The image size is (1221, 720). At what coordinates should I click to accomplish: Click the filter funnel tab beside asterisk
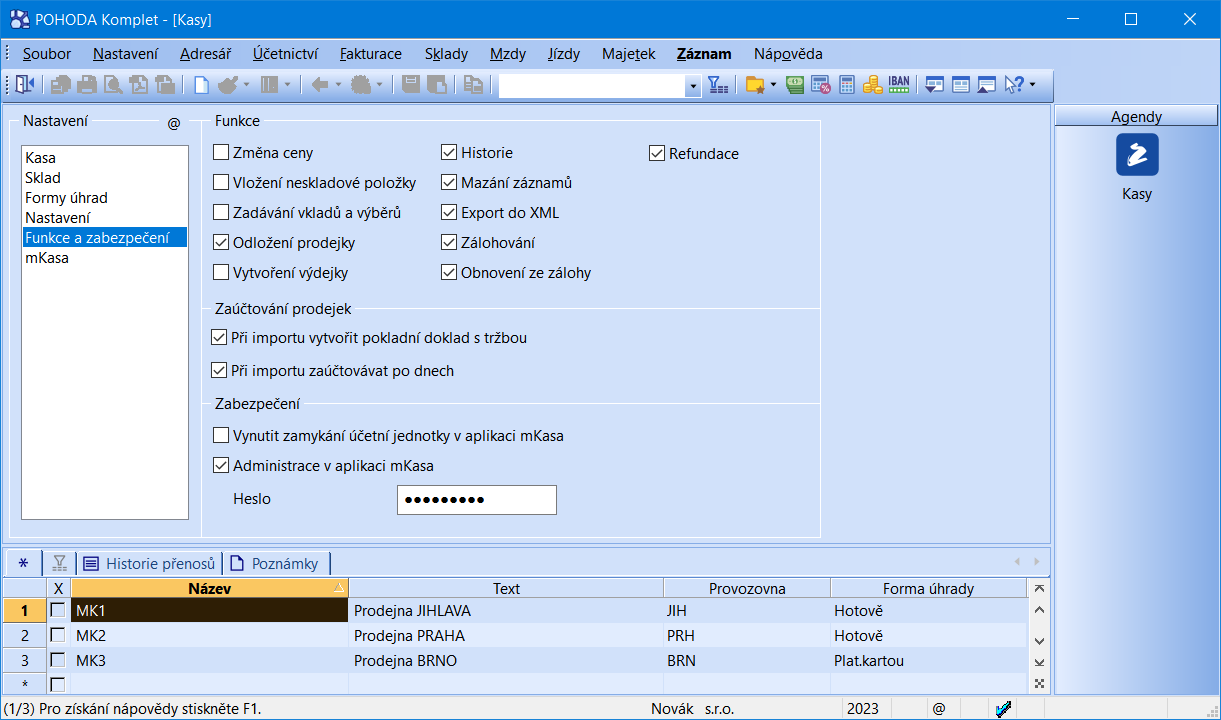click(60, 563)
